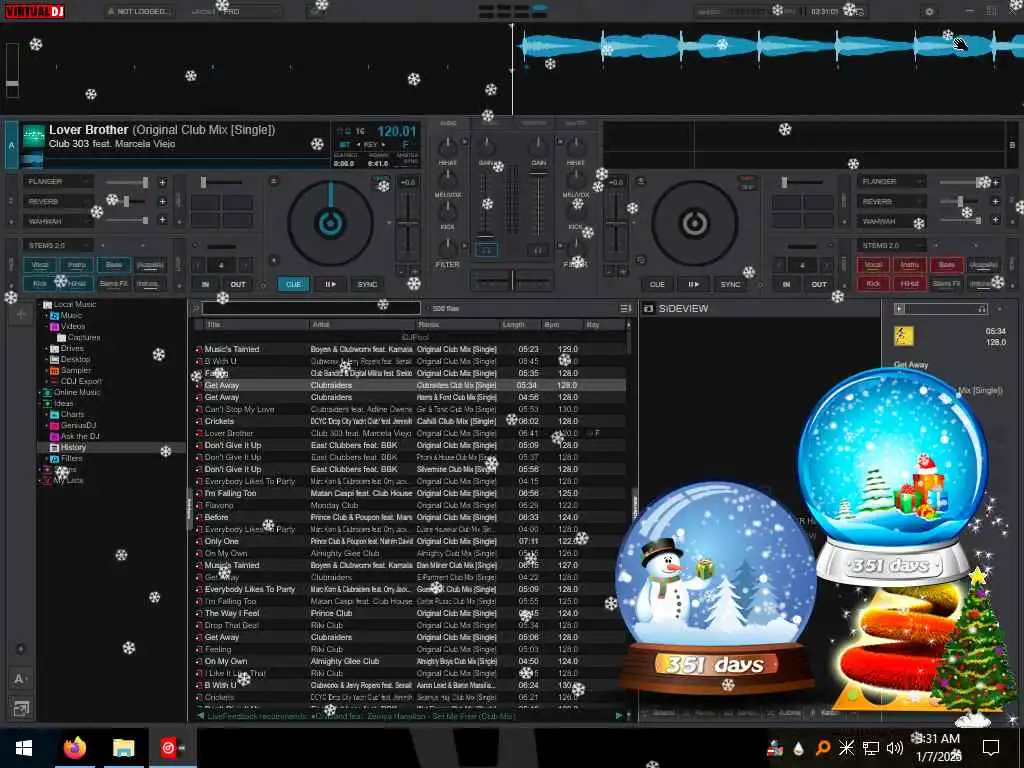Click deck B play/pause button
The height and width of the screenshot is (768, 1024).
pyautogui.click(x=694, y=284)
